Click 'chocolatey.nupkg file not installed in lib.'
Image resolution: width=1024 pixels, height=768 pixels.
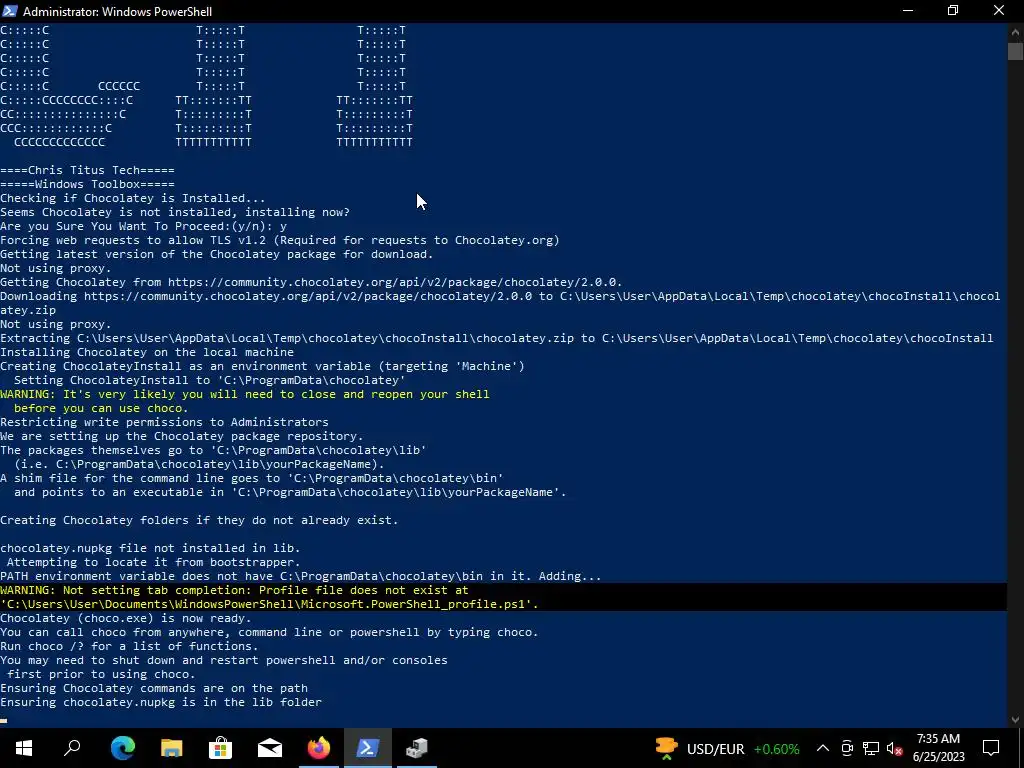[x=150, y=549]
